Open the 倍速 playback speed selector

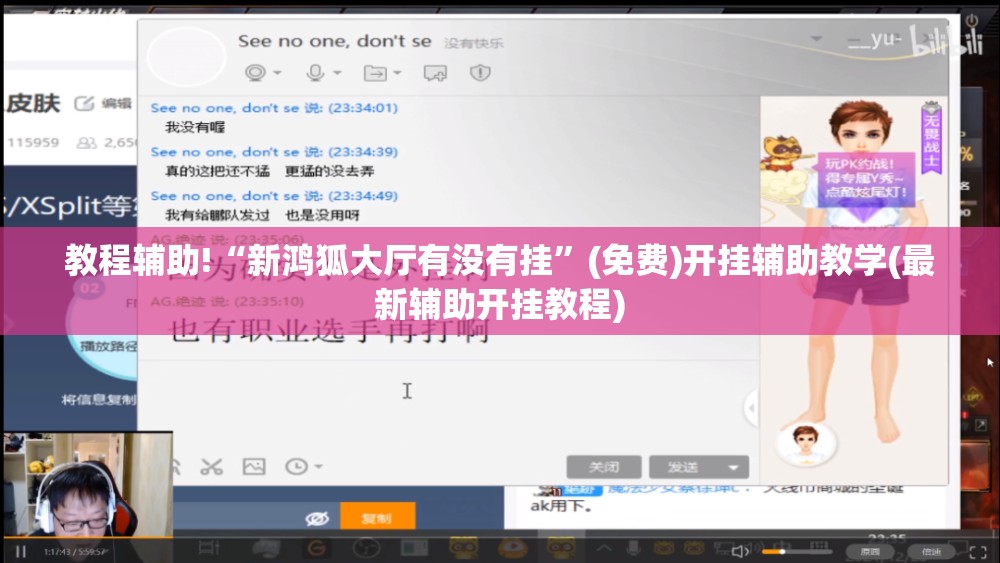tap(931, 552)
